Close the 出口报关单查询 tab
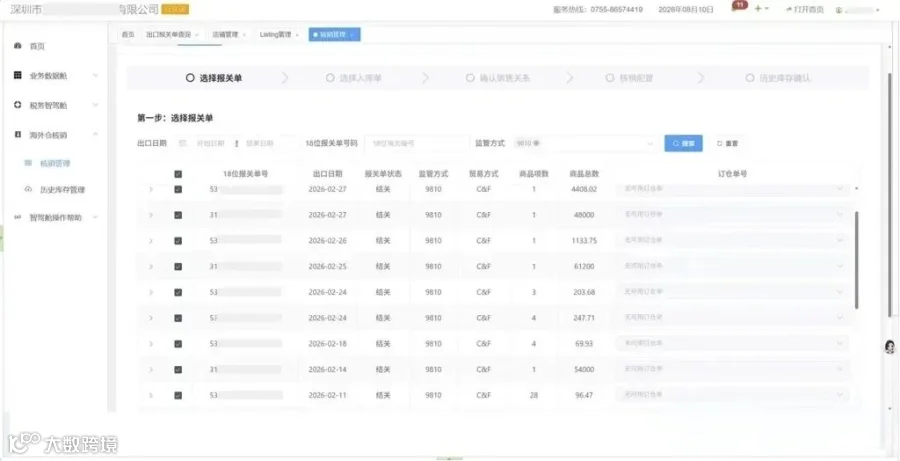Viewport: 900px width, 461px height. tap(197, 35)
